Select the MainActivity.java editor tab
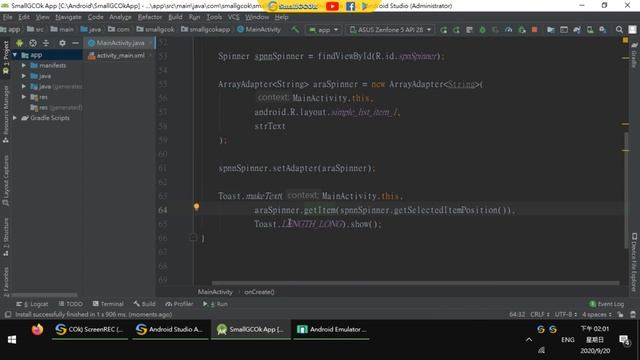 (x=120, y=42)
